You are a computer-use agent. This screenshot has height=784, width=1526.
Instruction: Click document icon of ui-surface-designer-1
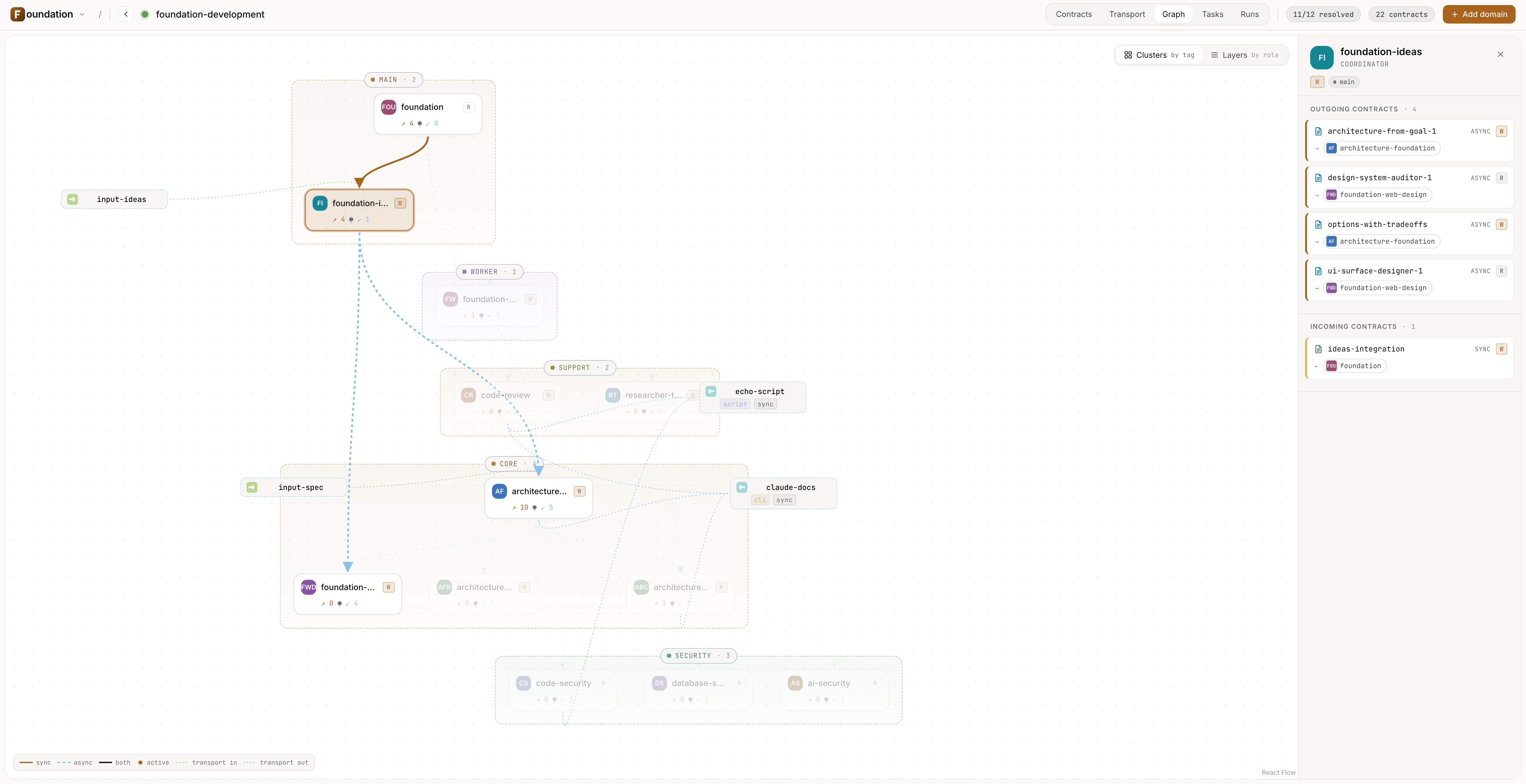(x=1318, y=271)
